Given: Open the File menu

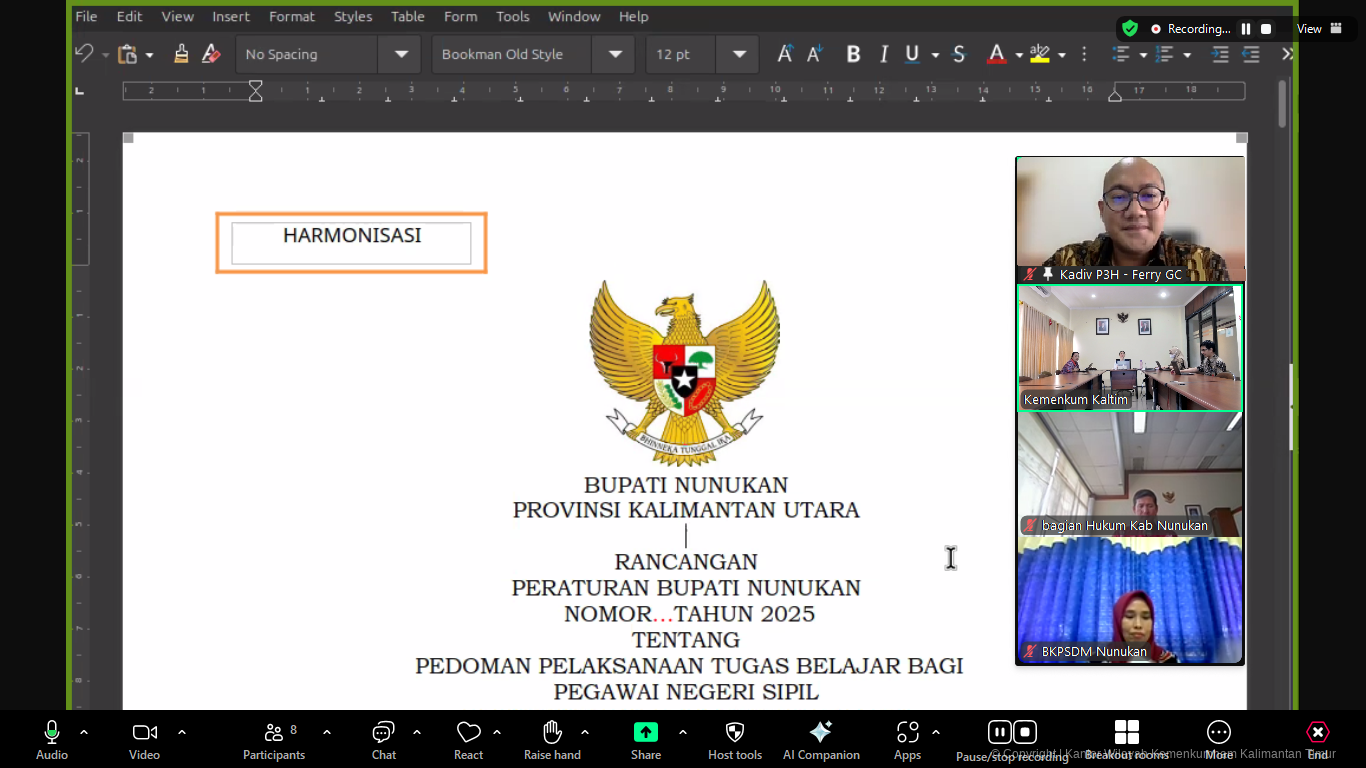Looking at the screenshot, I should coord(86,16).
